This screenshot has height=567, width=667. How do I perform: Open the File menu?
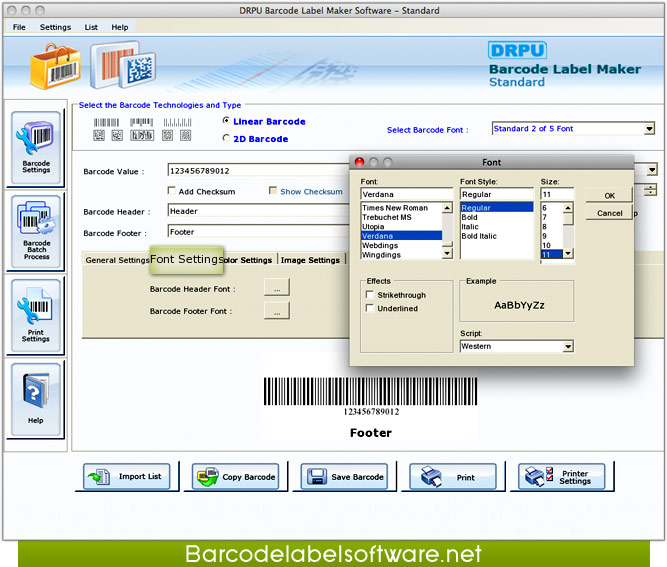(x=19, y=27)
